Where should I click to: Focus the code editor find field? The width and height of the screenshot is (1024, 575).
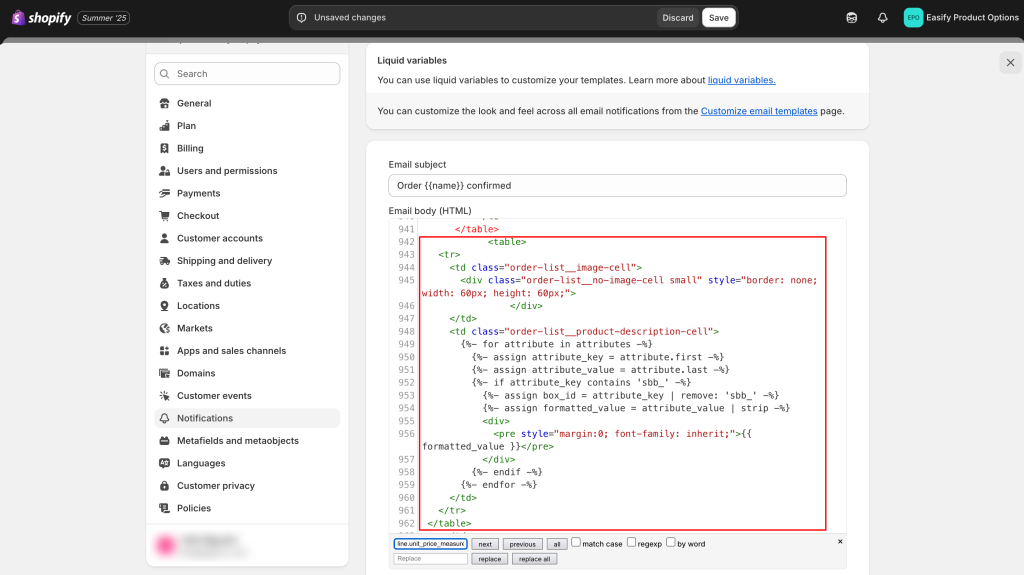pos(430,544)
